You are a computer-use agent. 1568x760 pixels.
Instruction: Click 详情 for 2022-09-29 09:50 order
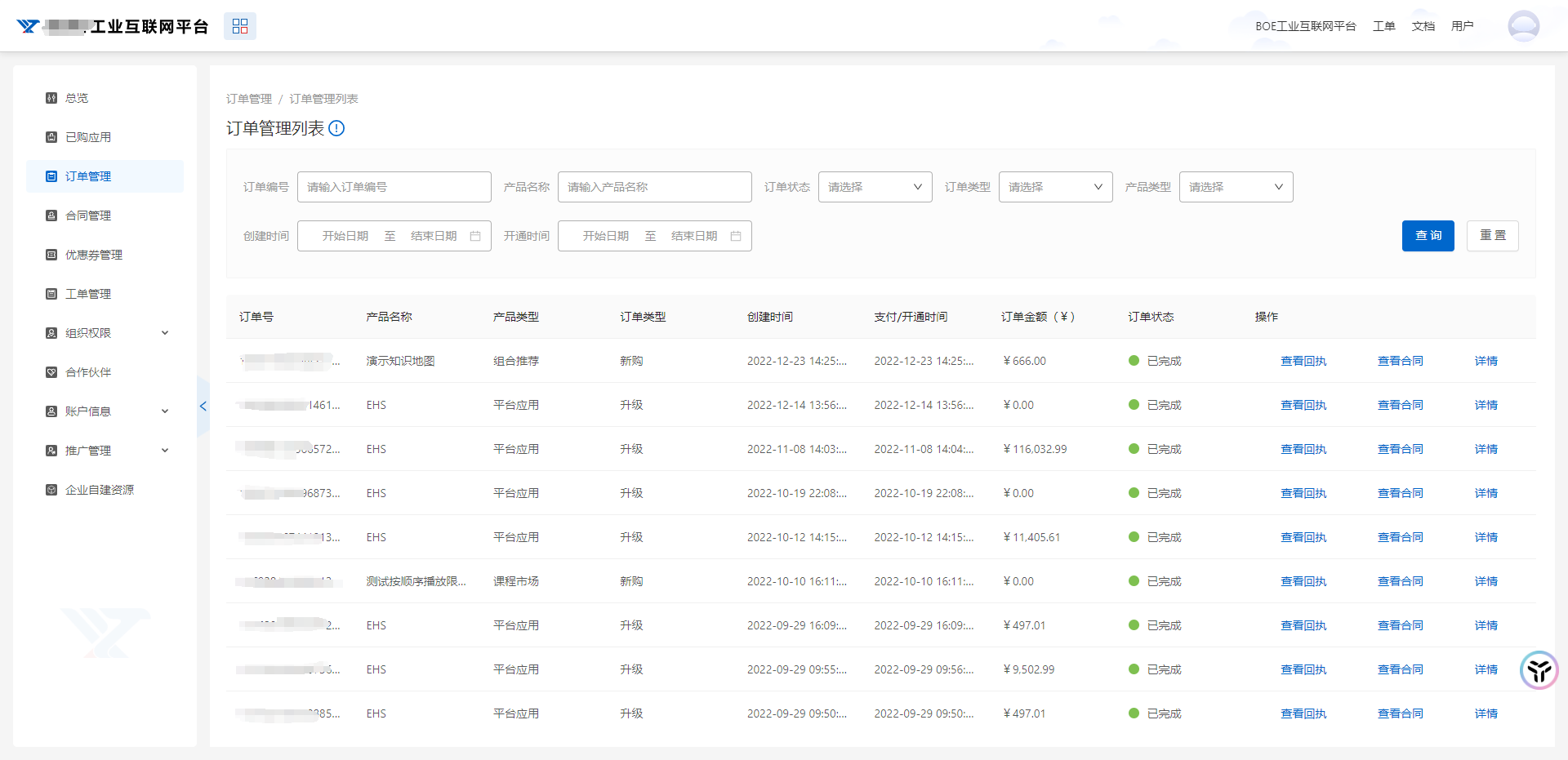(1486, 713)
